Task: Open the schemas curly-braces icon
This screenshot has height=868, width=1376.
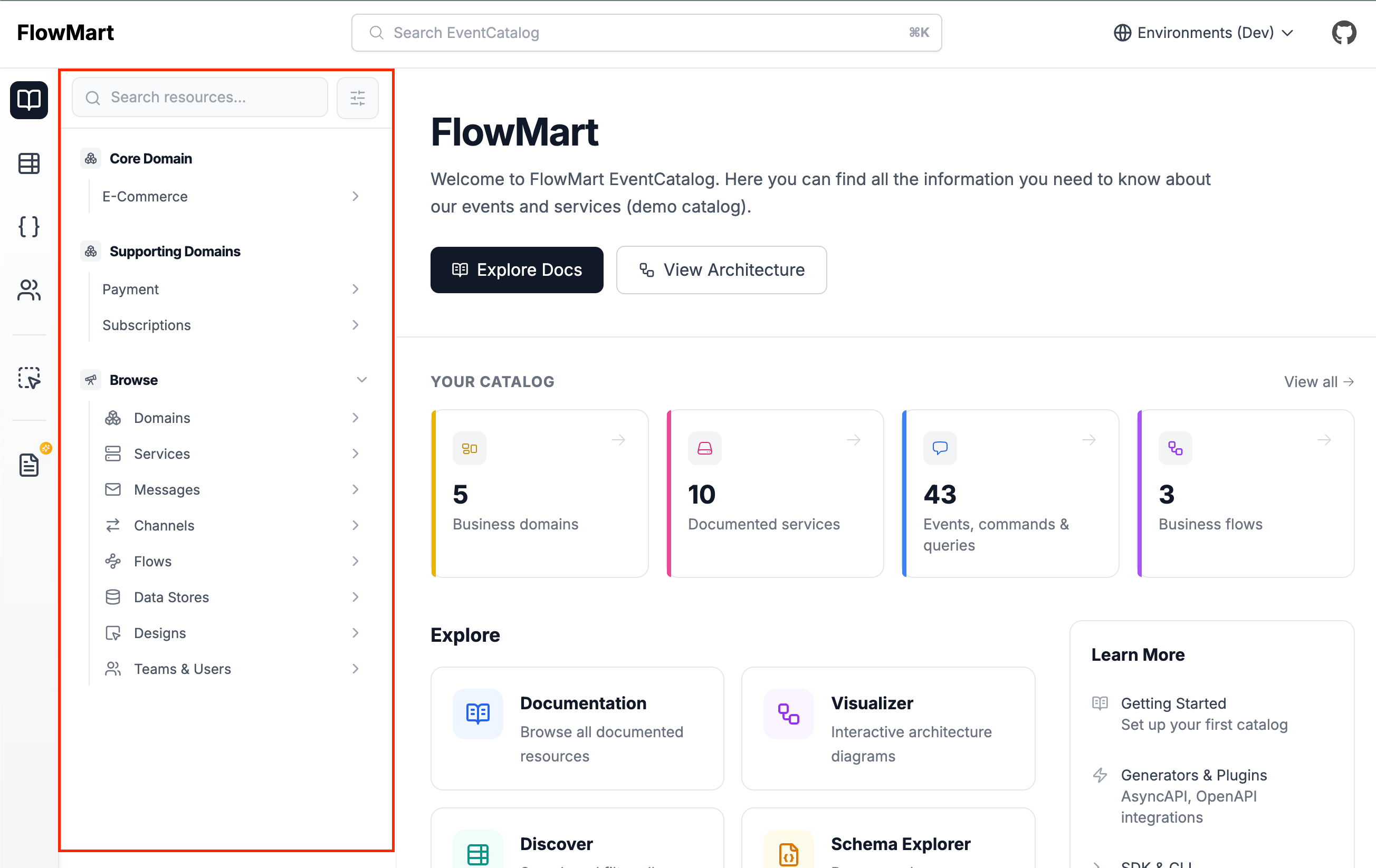Action: [x=28, y=227]
